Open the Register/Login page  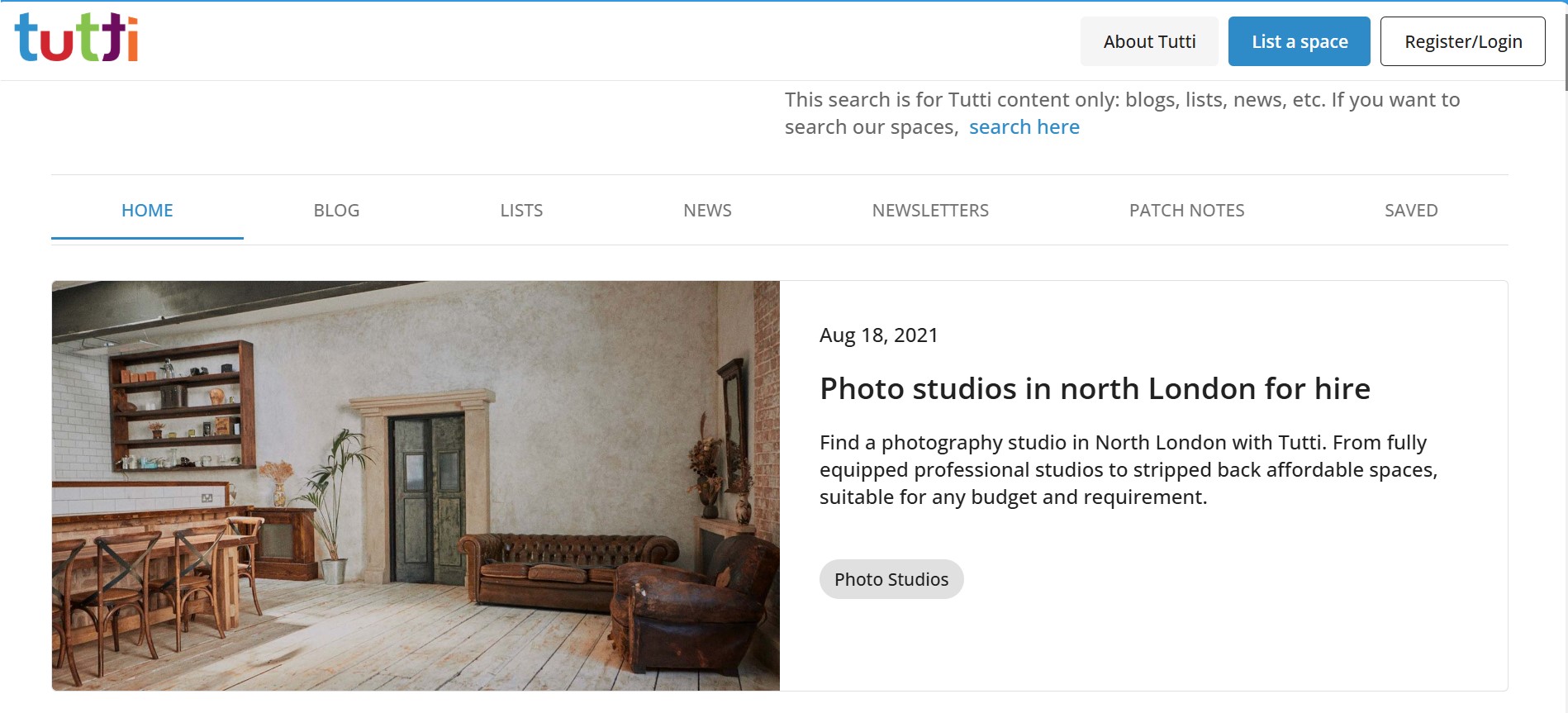(1462, 41)
